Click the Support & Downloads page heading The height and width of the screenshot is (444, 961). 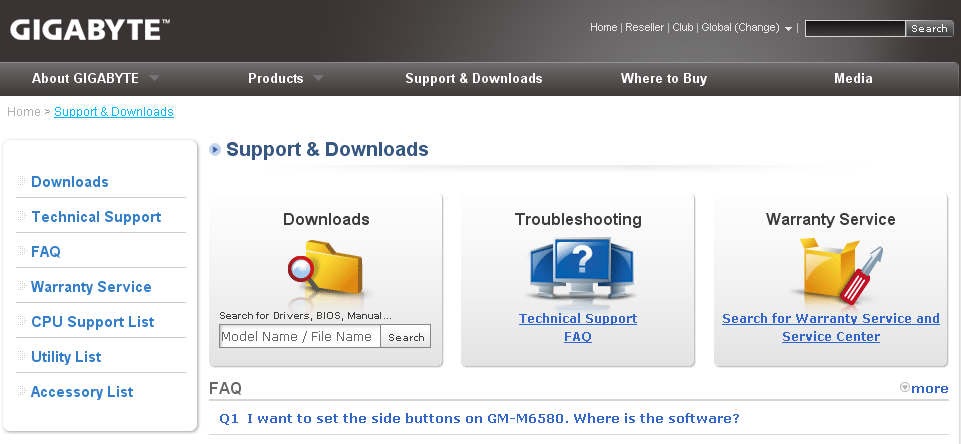[x=327, y=149]
